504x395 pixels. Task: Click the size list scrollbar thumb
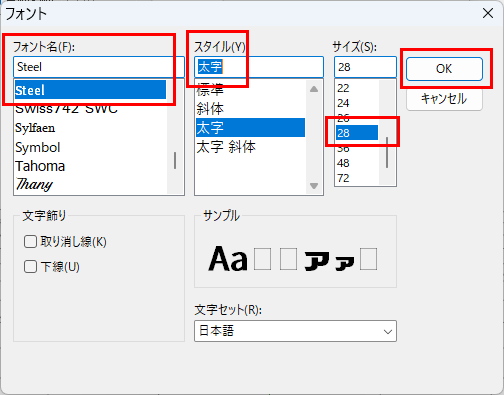pos(387,152)
